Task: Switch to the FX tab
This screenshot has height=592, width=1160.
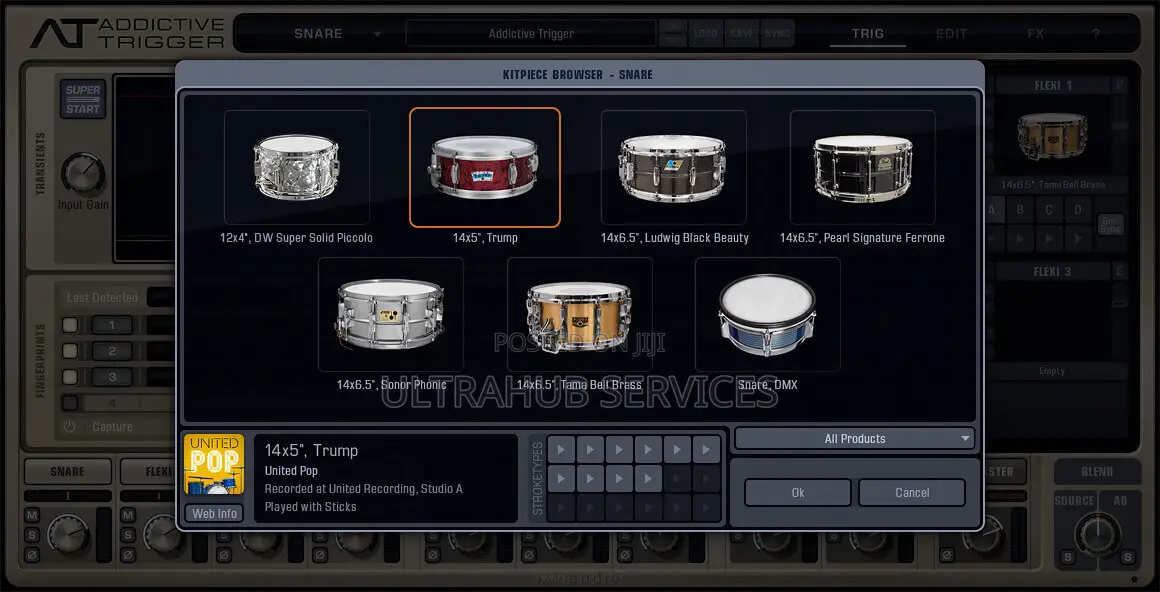Action: (x=1036, y=33)
